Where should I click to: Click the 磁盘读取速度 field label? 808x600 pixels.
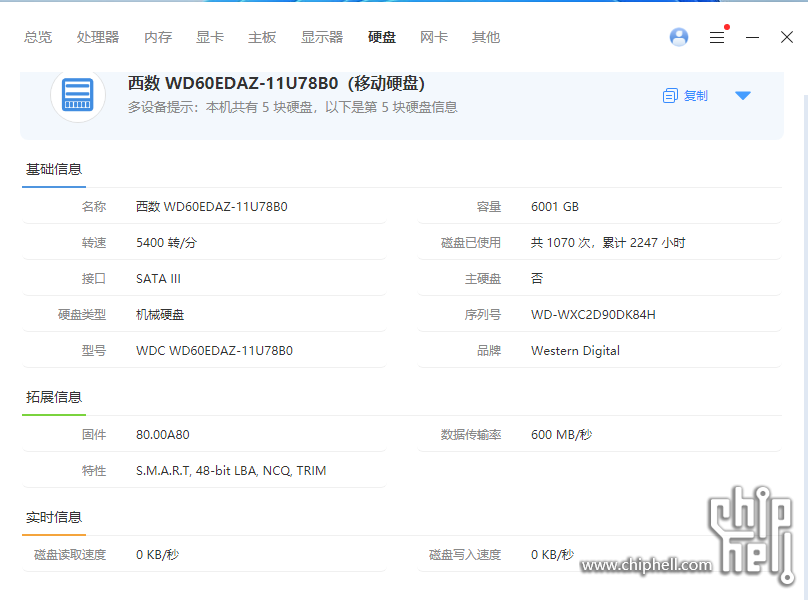point(70,555)
